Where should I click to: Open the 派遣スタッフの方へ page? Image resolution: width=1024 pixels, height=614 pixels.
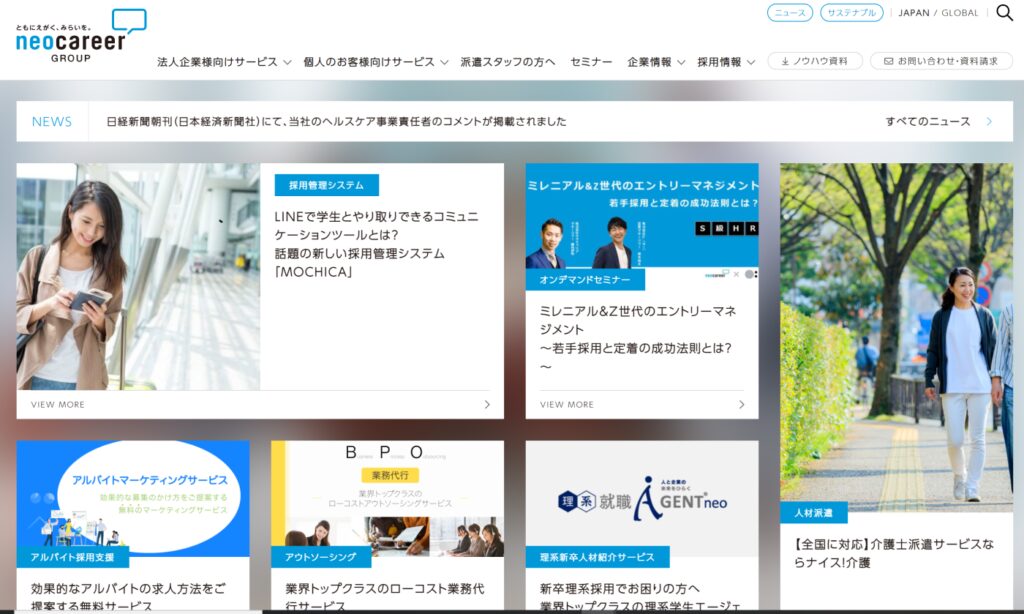[508, 62]
